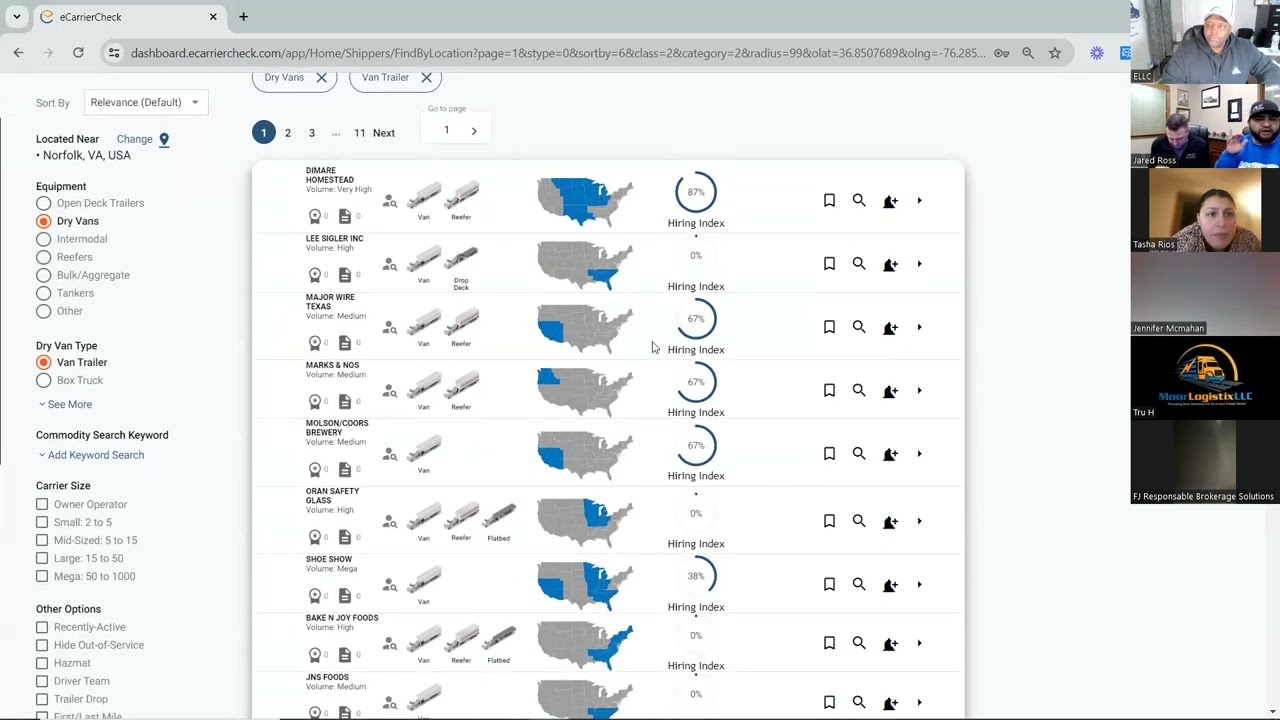Add contact icon for DIMARE HOMESTEAD

coord(890,201)
